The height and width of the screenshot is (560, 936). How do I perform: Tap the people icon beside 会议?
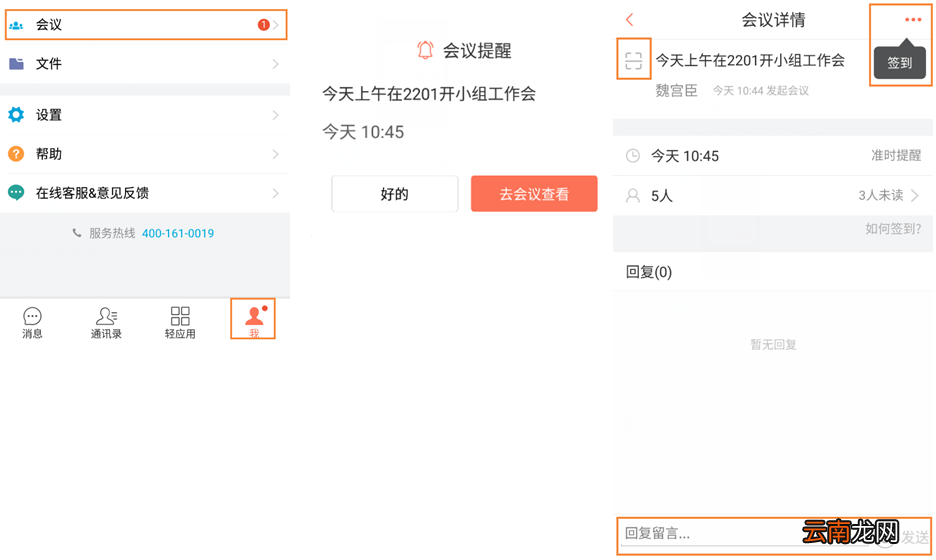point(16,25)
